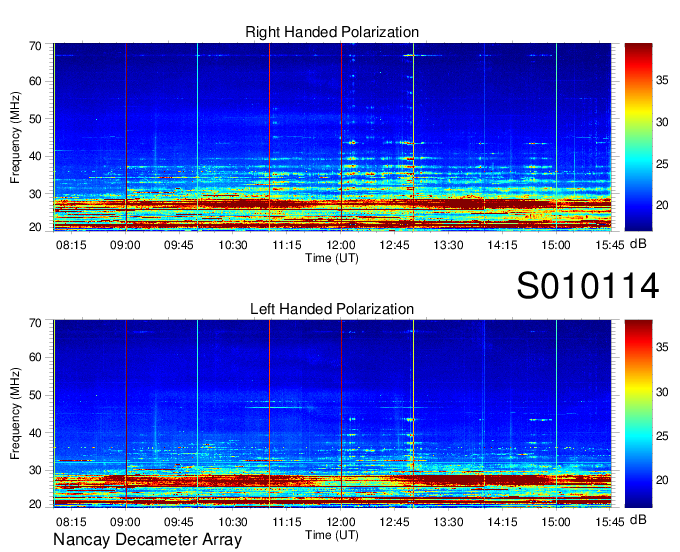The image size is (680, 552).
Task: Click the top plot's 'Time (UT)' label
Action: 332,258
